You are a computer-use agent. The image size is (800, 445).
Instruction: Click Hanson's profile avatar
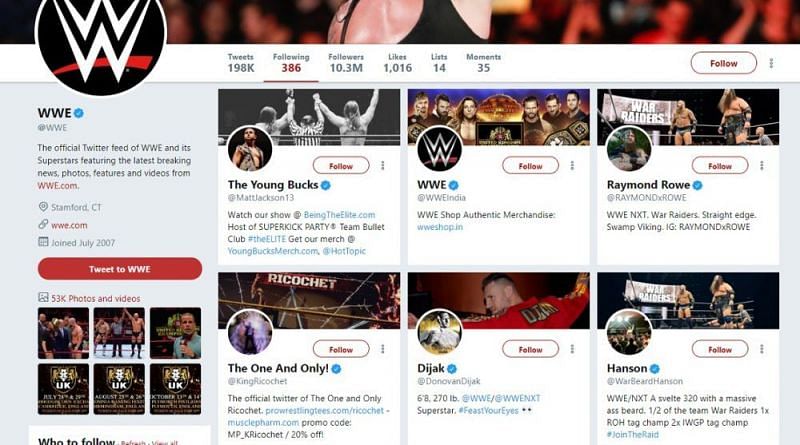[629, 332]
